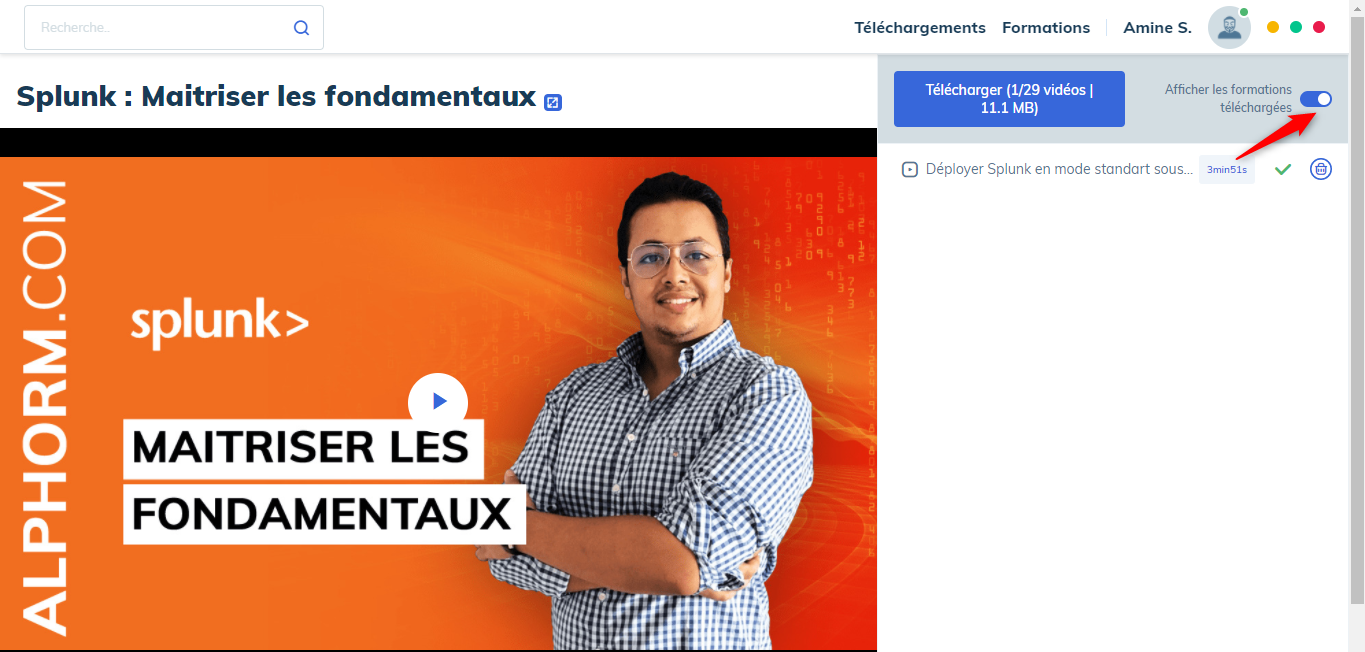Click in the Recherche search field
The width and height of the screenshot is (1365, 652).
pos(160,28)
